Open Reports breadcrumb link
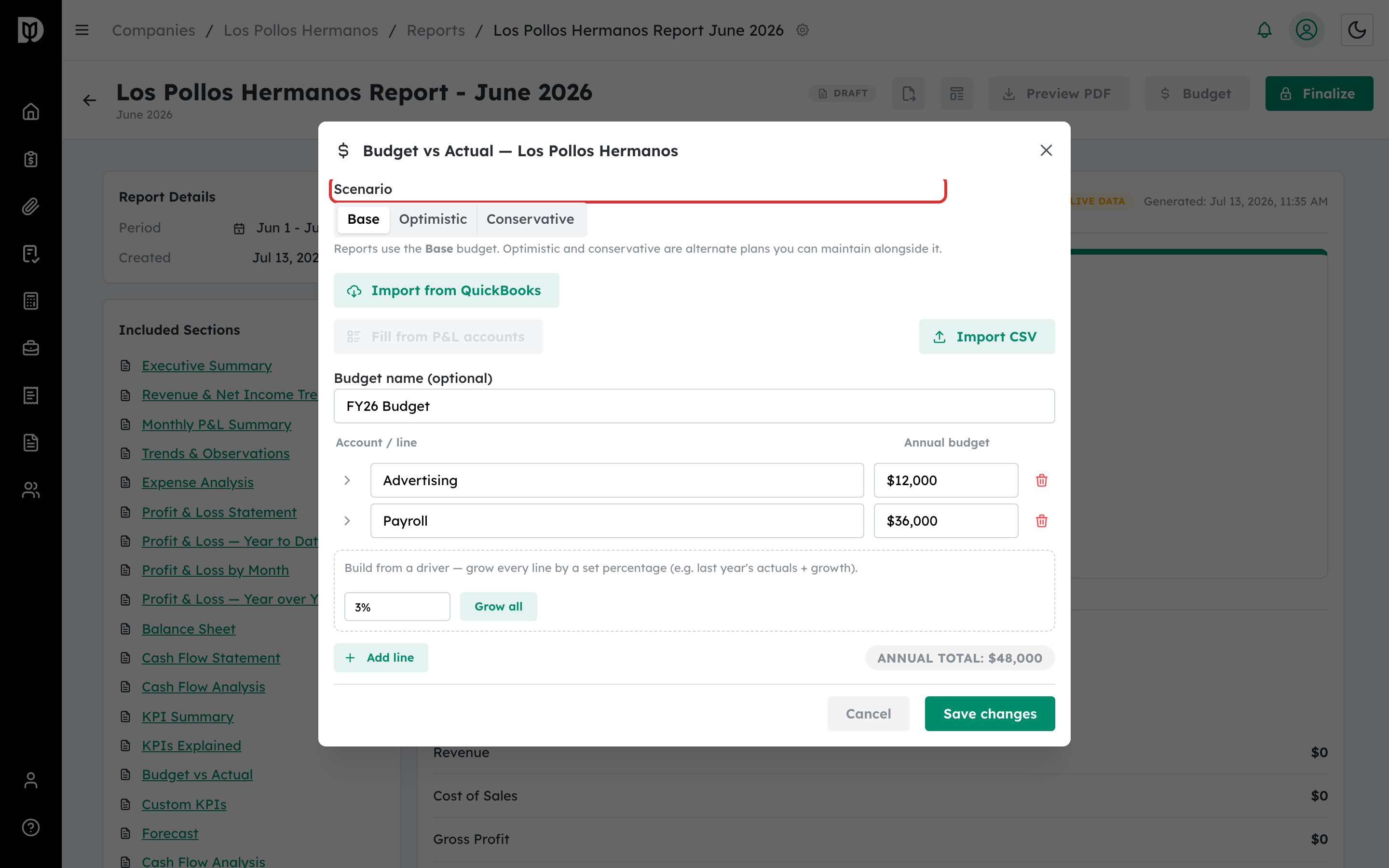 point(436,30)
